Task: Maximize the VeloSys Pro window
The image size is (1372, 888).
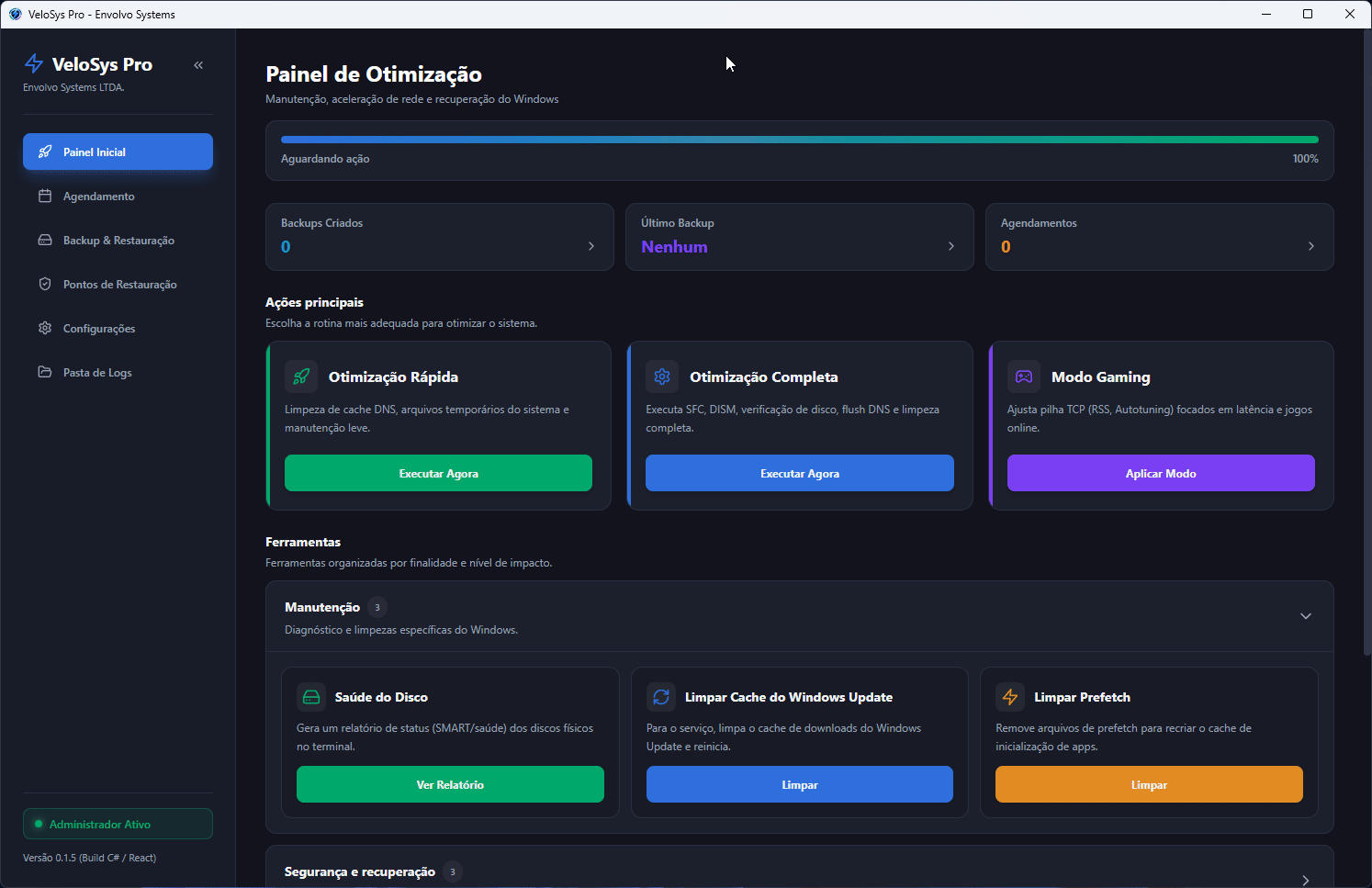Action: [1308, 14]
